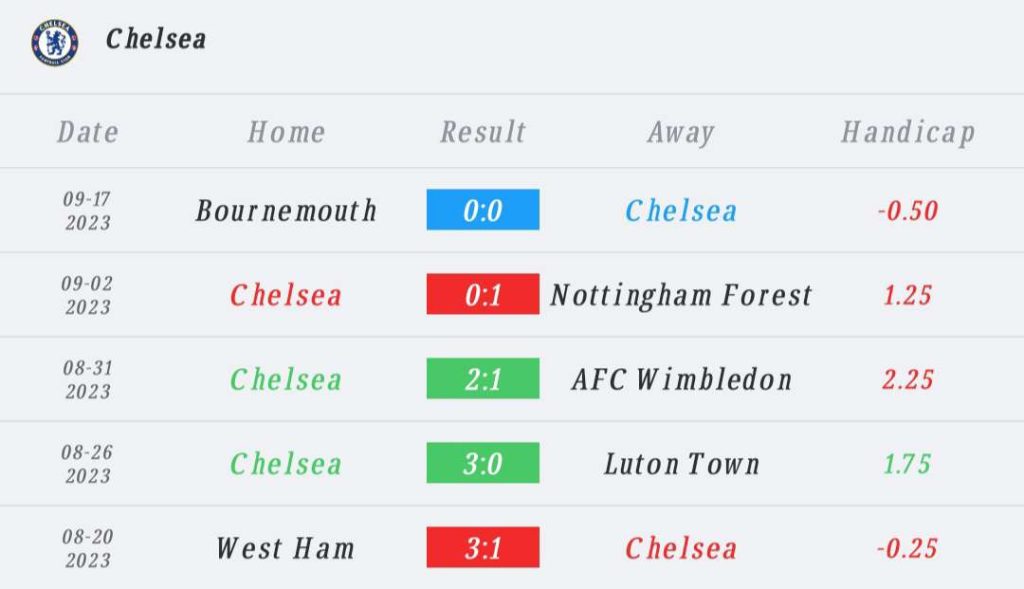Screen dimensions: 1024x589
Task: Click the West Ham home team name
Action: [x=286, y=548]
